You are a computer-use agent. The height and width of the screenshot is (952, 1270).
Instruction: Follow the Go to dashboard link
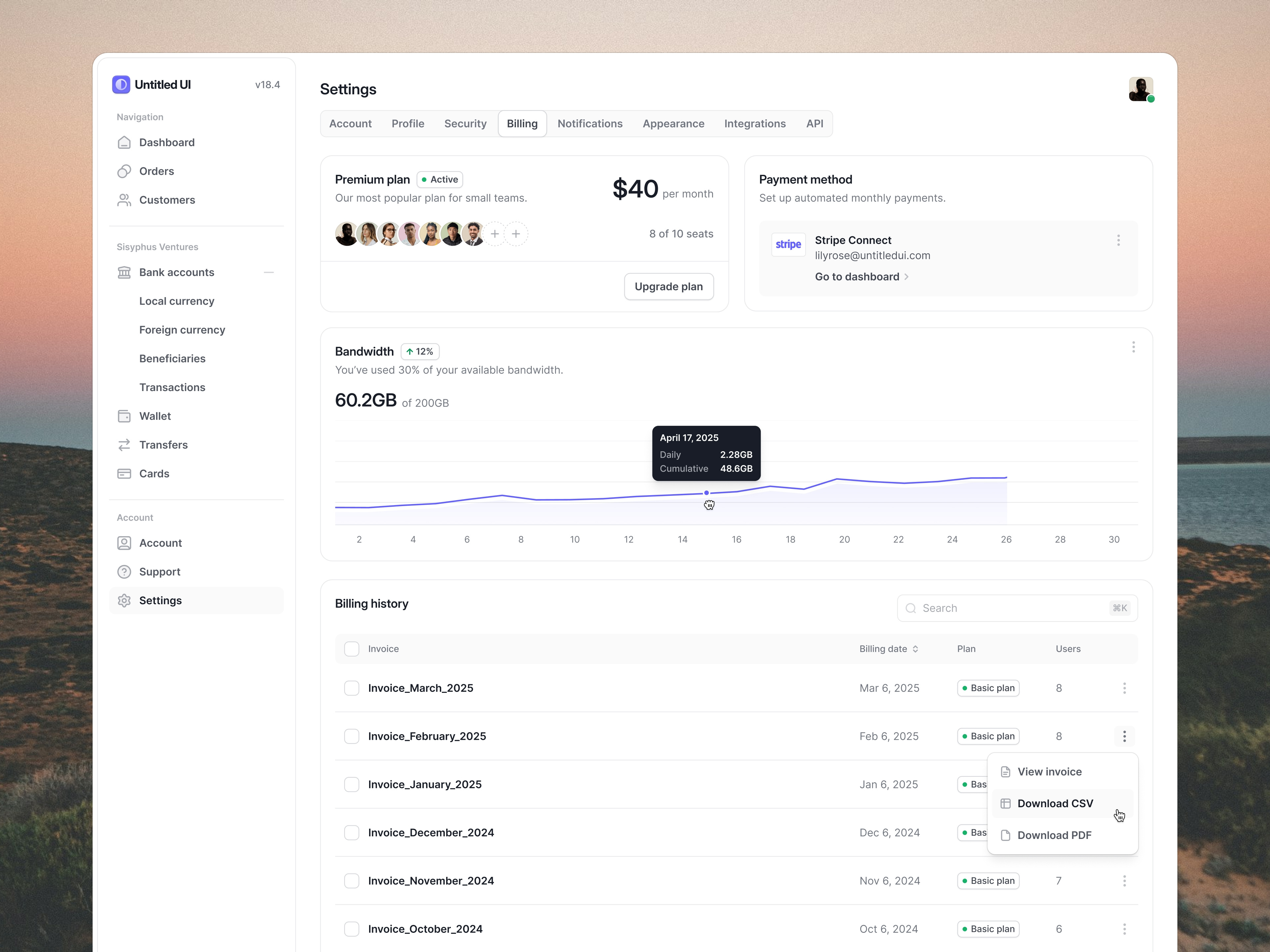[x=857, y=277]
